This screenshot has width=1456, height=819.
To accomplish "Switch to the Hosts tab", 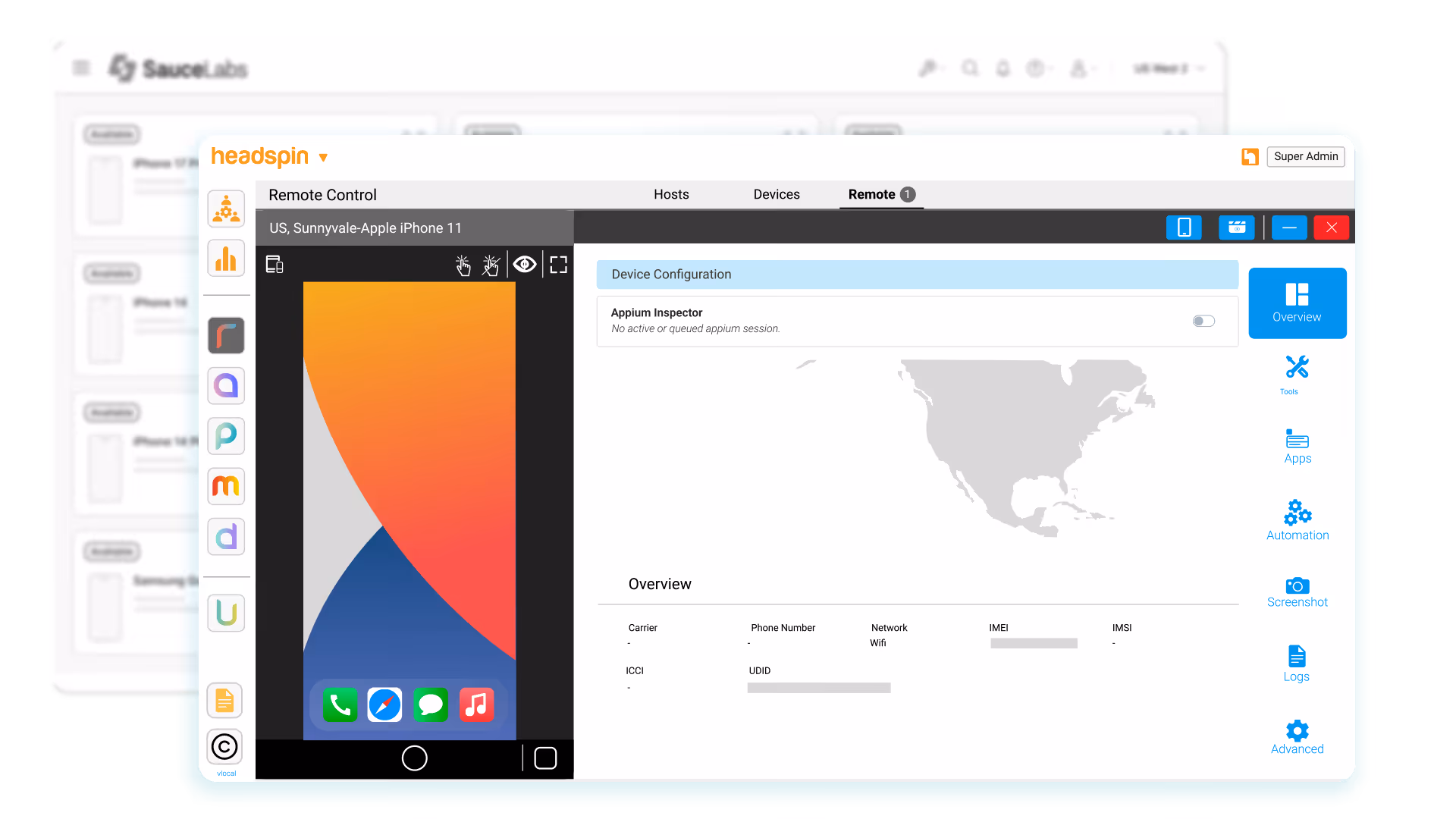I will (x=671, y=194).
